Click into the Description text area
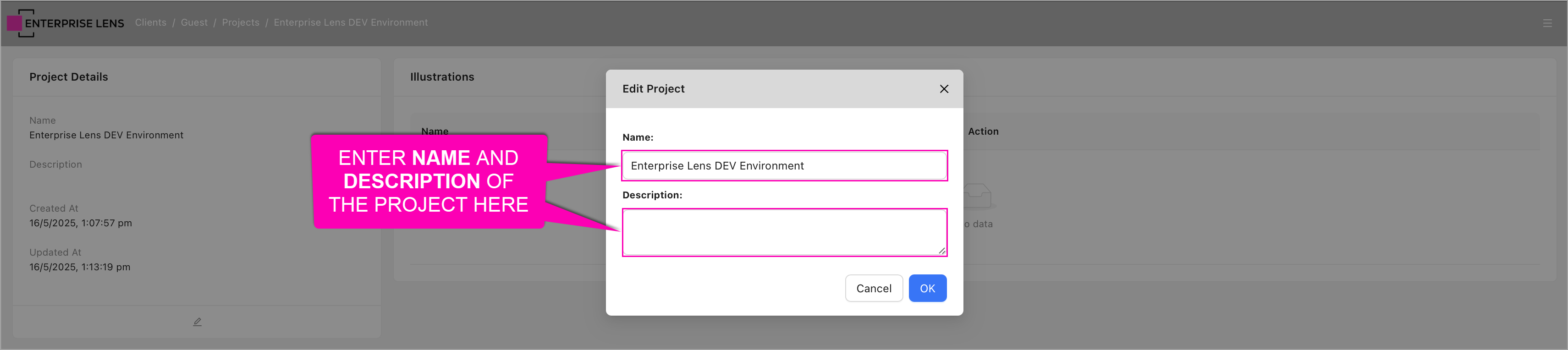Screen dimensions: 1568x350 coord(783,232)
